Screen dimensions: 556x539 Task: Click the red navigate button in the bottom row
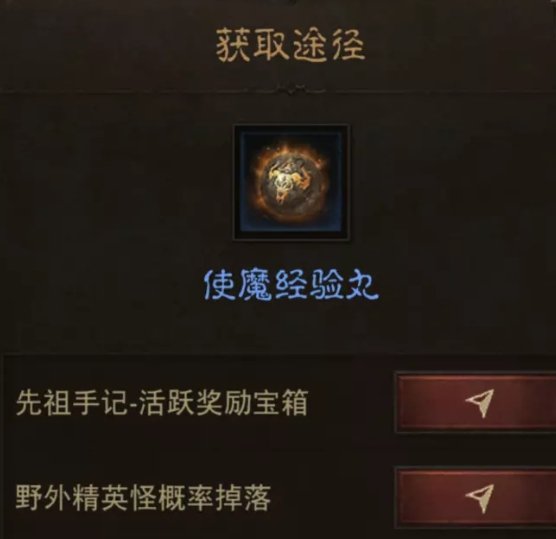[476, 498]
